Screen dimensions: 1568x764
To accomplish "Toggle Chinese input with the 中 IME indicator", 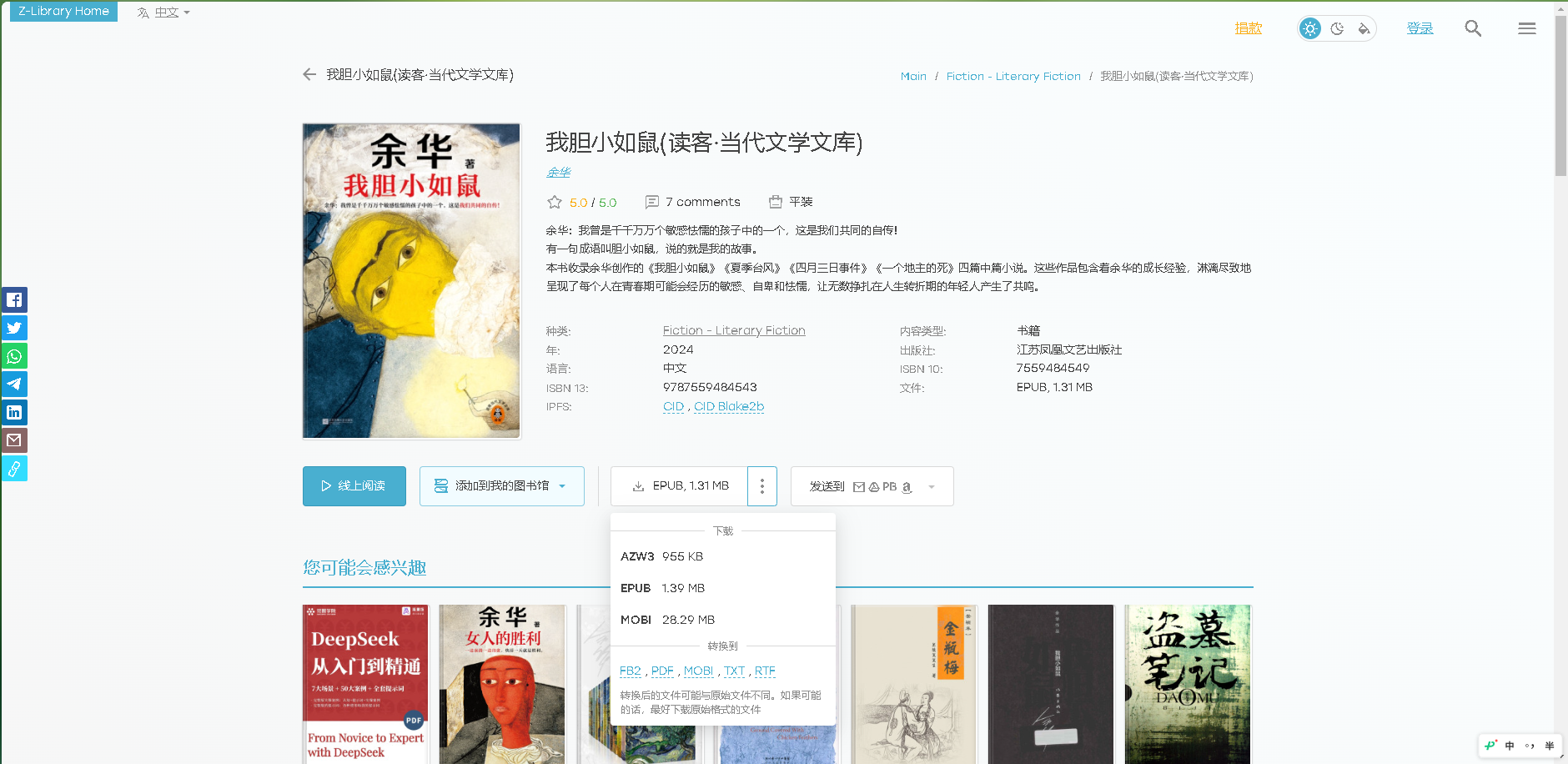I will (x=1509, y=746).
